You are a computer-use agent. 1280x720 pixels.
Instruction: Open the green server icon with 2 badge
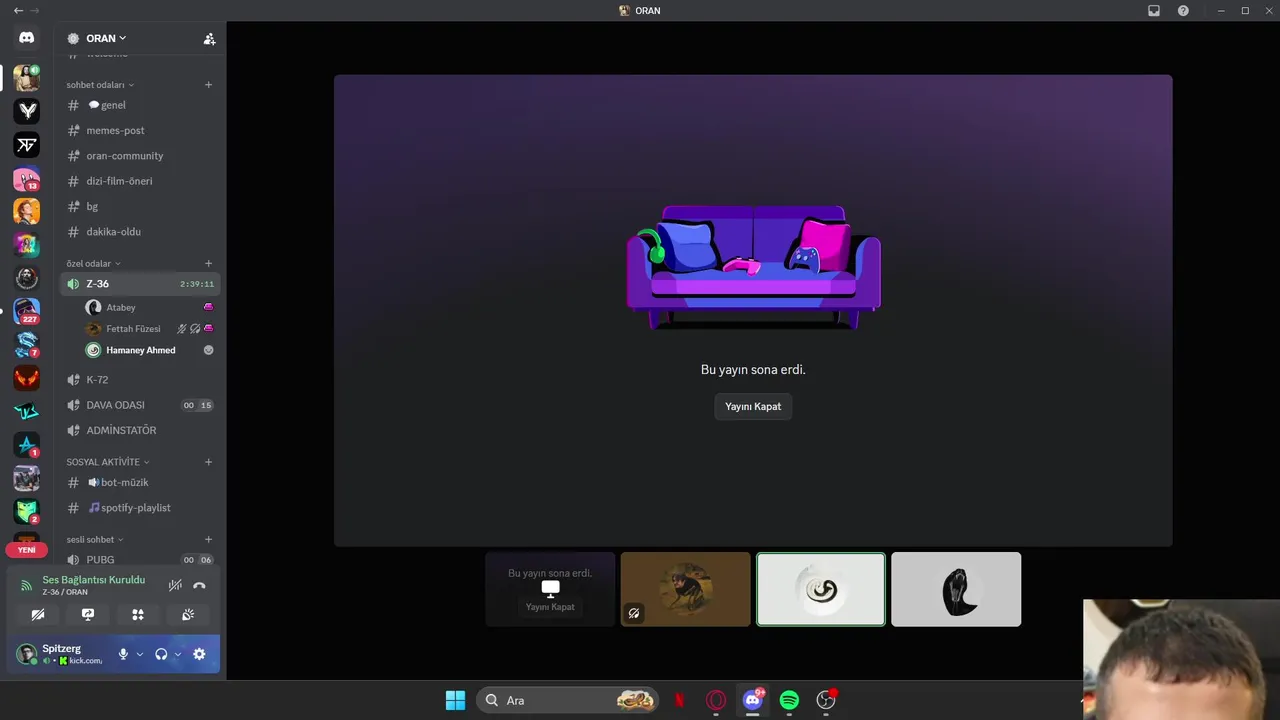click(x=27, y=511)
